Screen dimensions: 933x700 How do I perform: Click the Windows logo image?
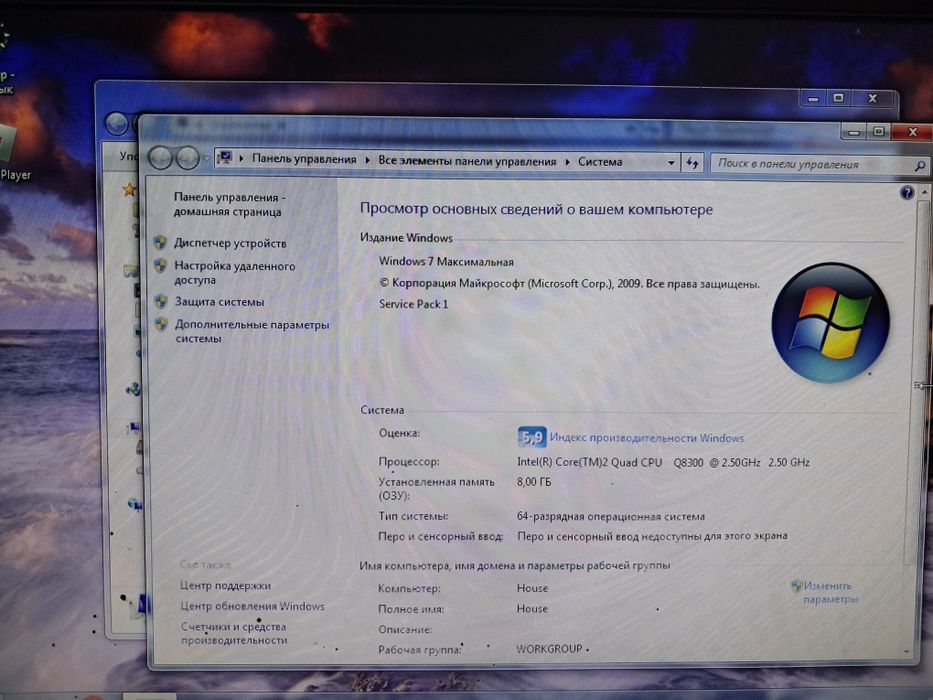click(x=831, y=322)
